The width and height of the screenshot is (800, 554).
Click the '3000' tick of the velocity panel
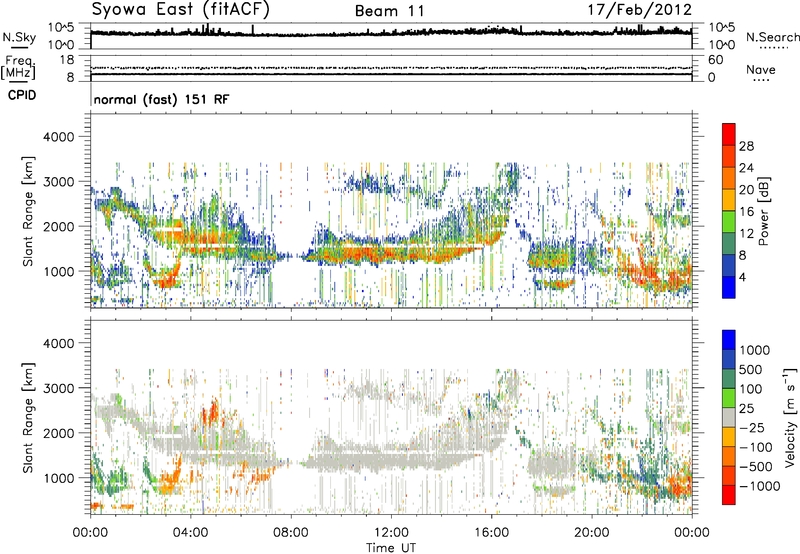[59, 388]
